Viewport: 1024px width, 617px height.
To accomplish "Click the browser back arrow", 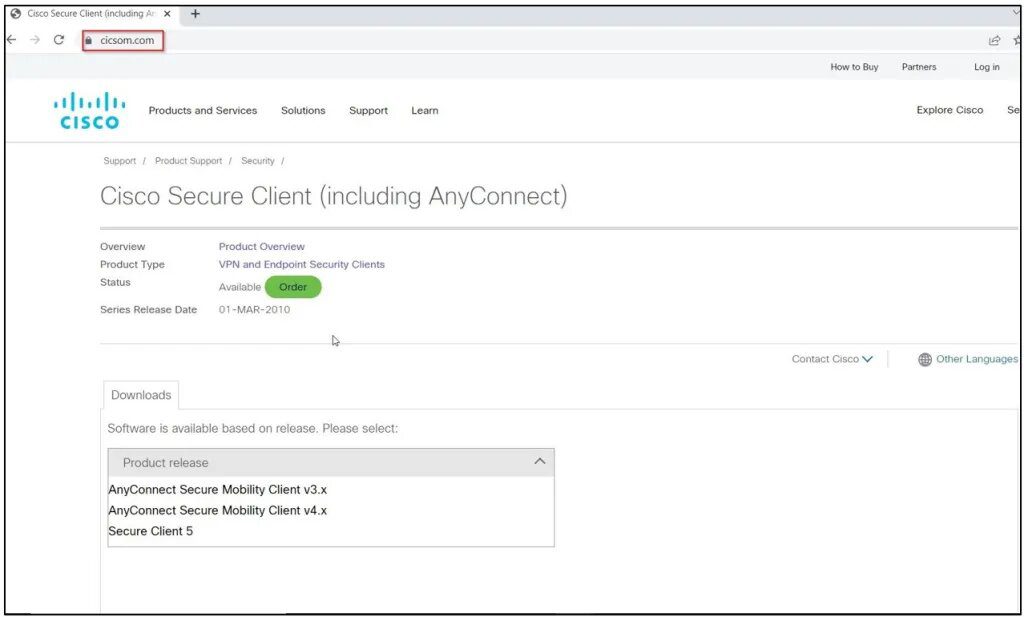I will coord(11,40).
